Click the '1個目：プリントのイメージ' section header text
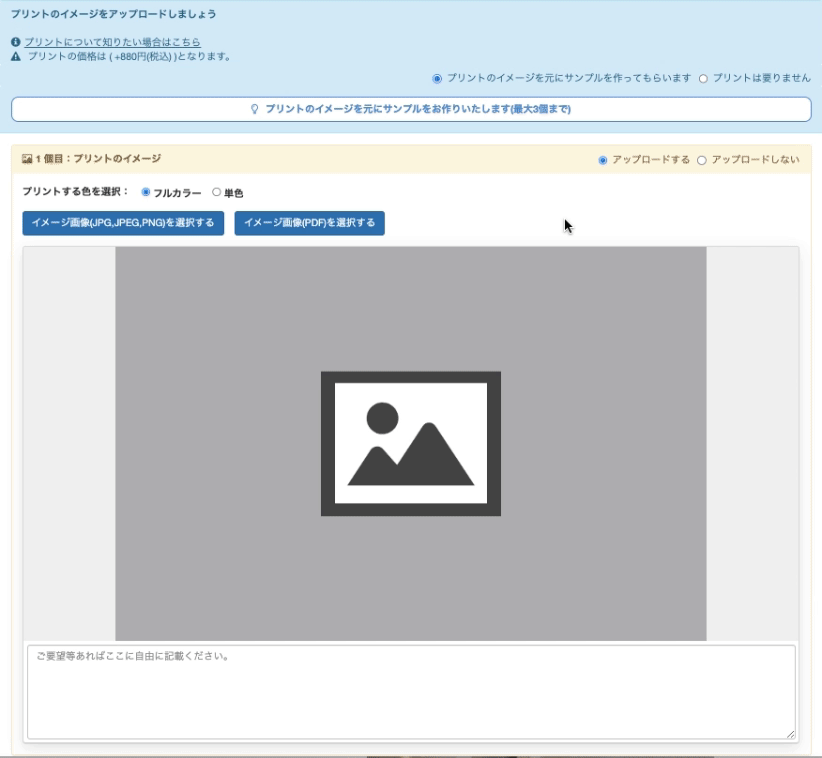The image size is (822, 758). pyautogui.click(x=99, y=159)
